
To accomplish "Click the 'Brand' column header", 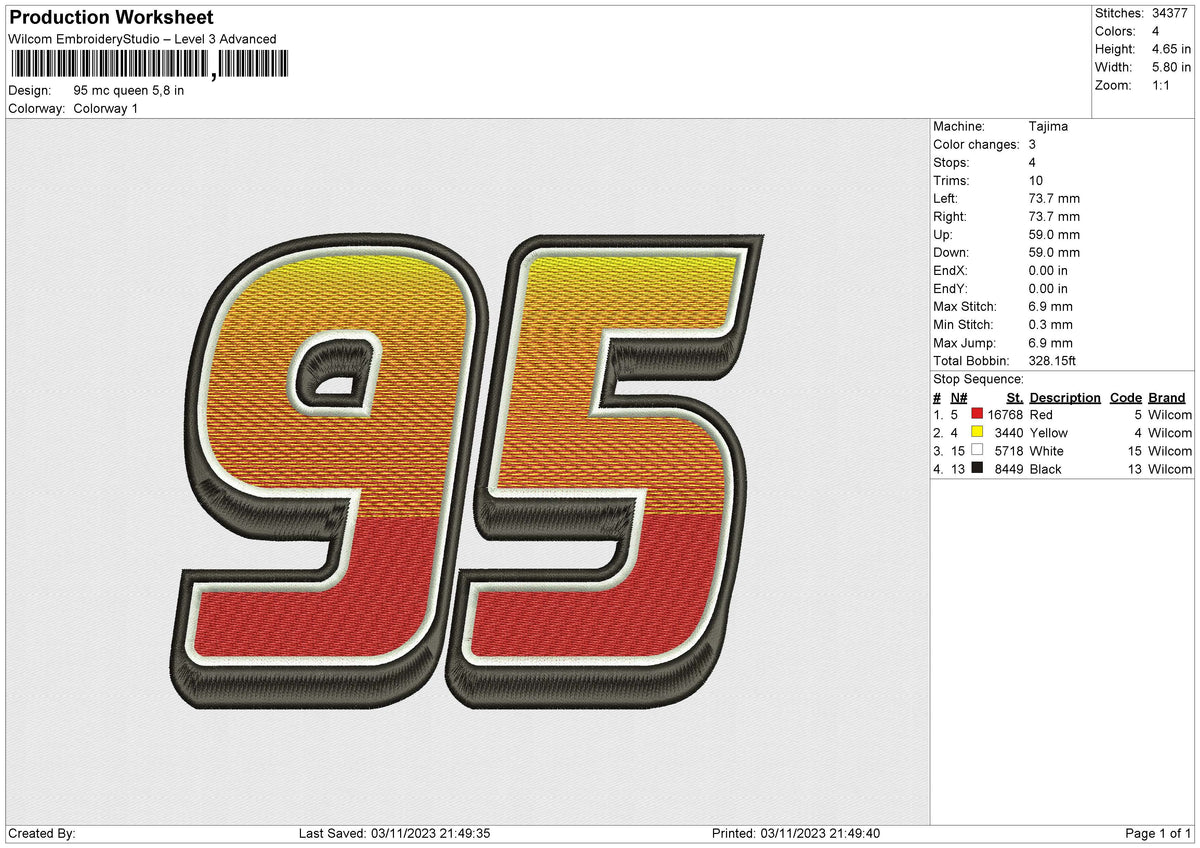I will tap(1167, 397).
